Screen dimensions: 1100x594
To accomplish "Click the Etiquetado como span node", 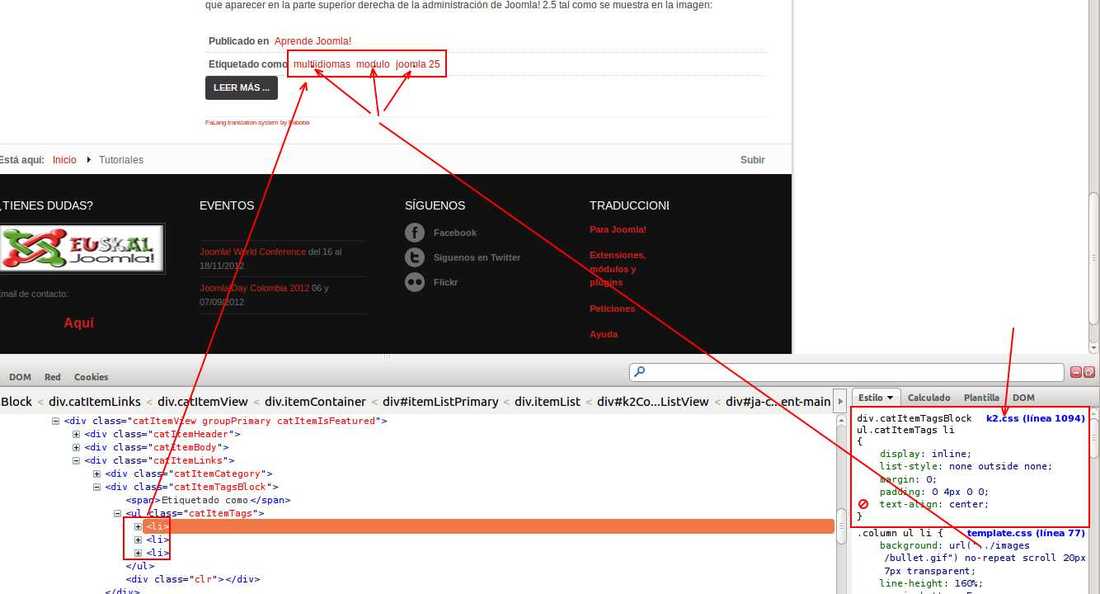I will [x=208, y=500].
